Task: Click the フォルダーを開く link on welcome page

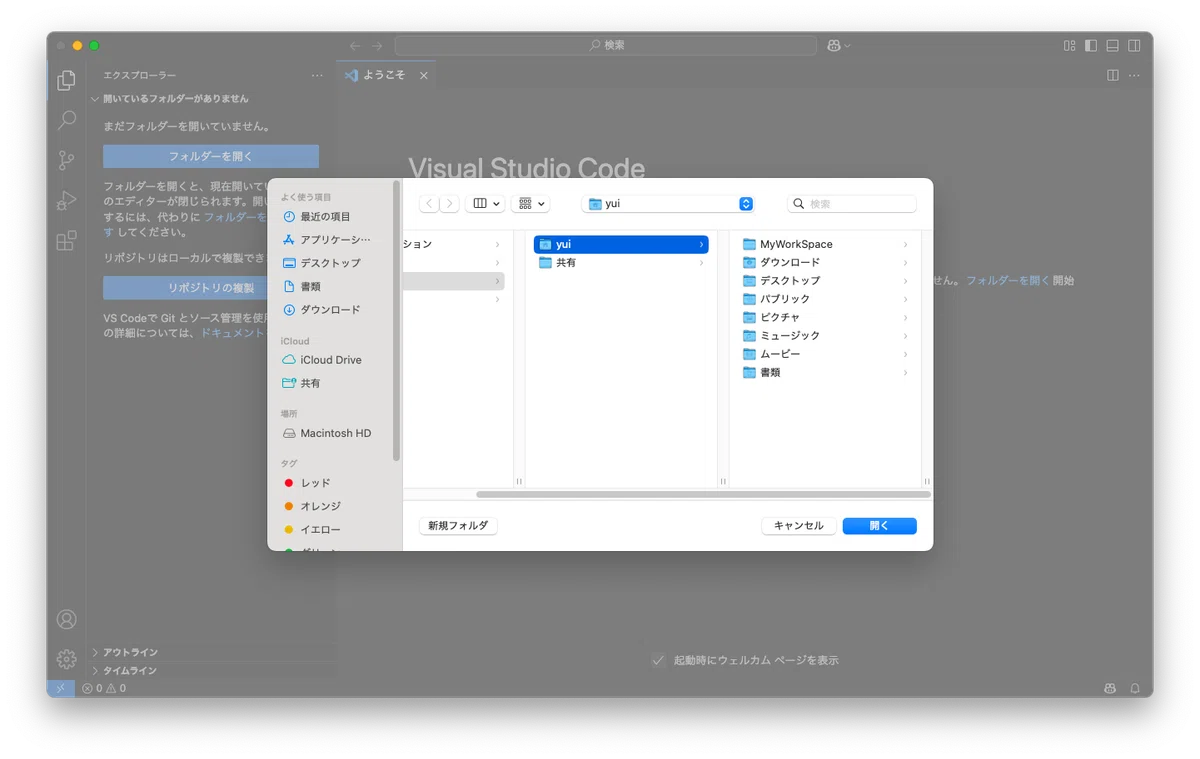Action: click(1008, 281)
